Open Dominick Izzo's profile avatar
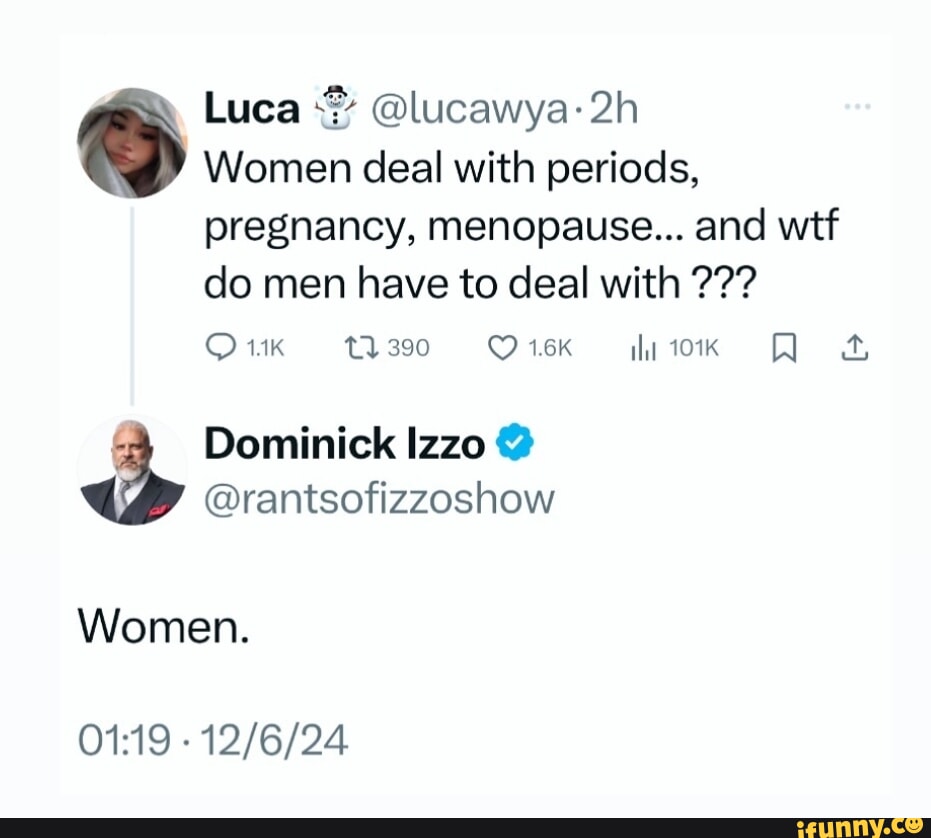 [132, 470]
